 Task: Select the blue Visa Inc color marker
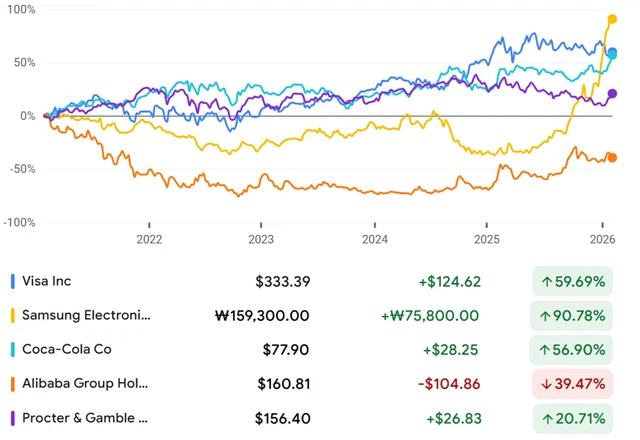11,282
